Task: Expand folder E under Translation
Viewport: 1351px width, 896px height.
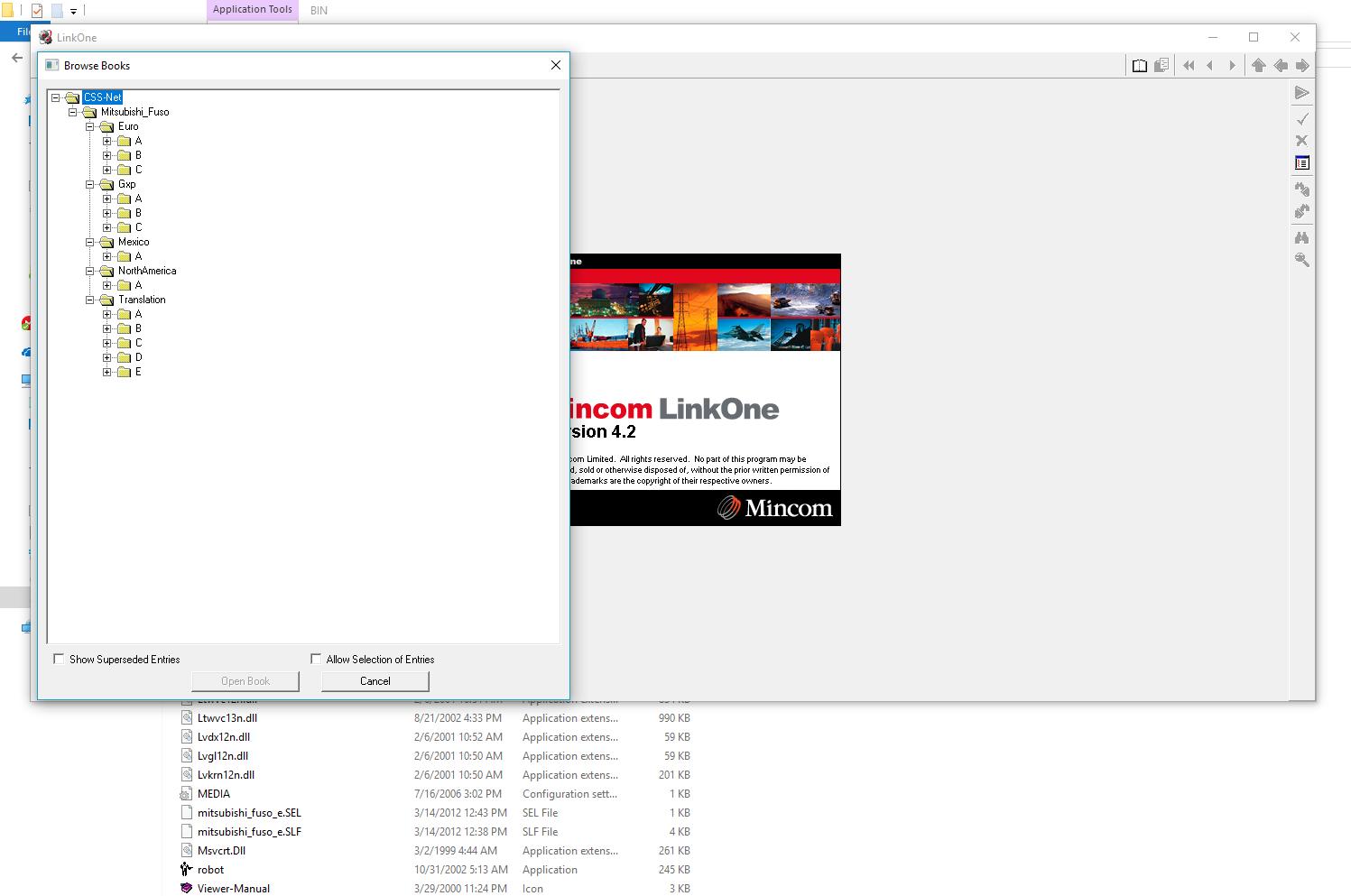Action: click(107, 372)
